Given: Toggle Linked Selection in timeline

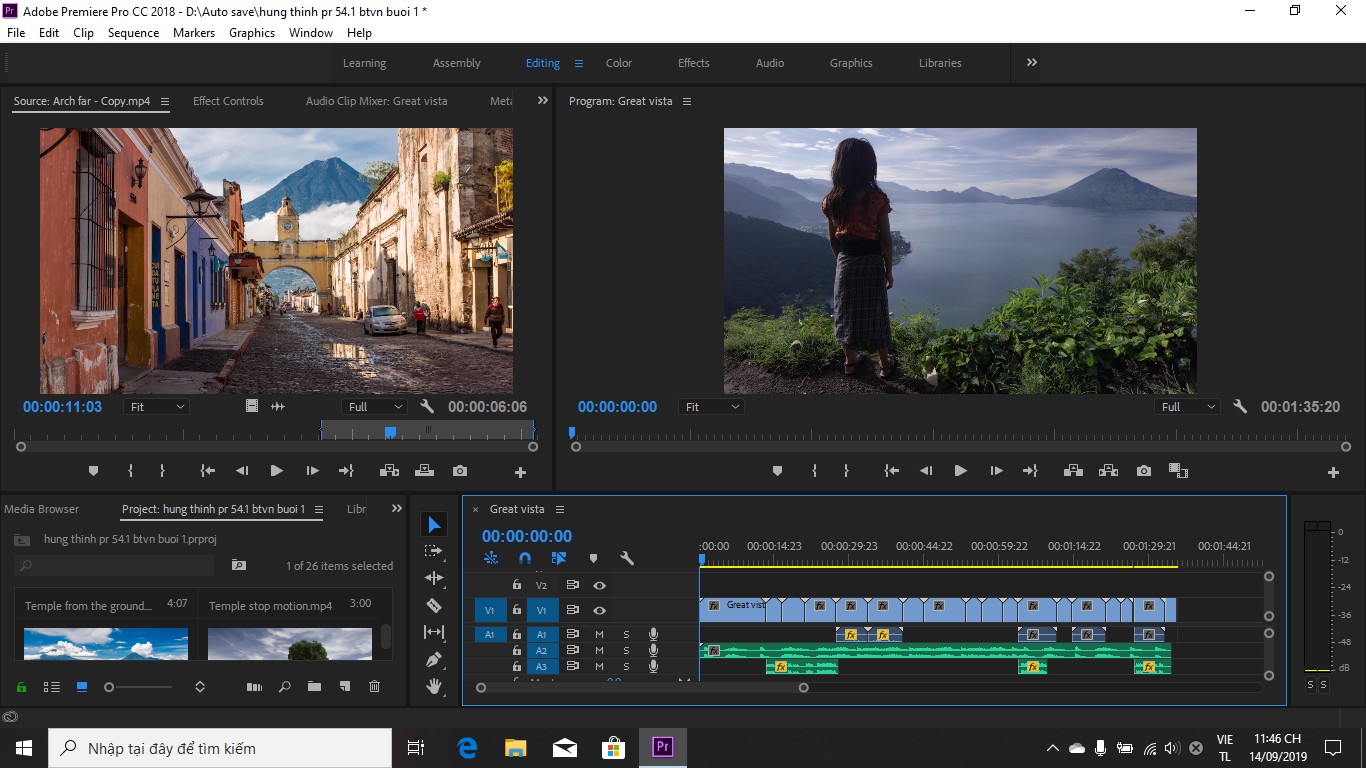Looking at the screenshot, I should click(559, 558).
